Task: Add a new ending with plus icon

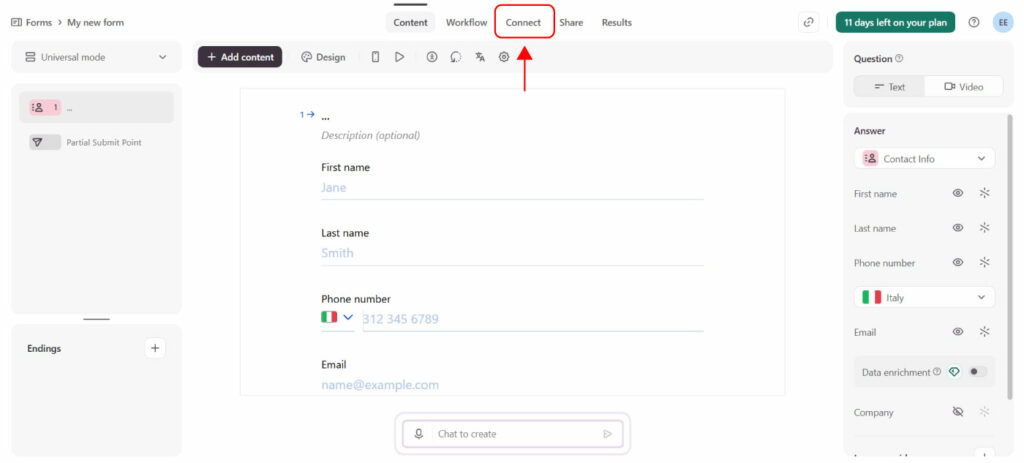Action: click(x=155, y=348)
